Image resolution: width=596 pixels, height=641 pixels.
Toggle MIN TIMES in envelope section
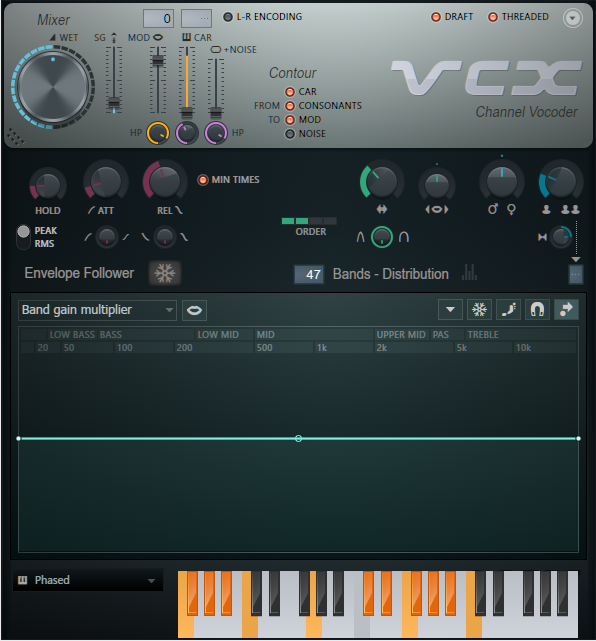point(202,180)
